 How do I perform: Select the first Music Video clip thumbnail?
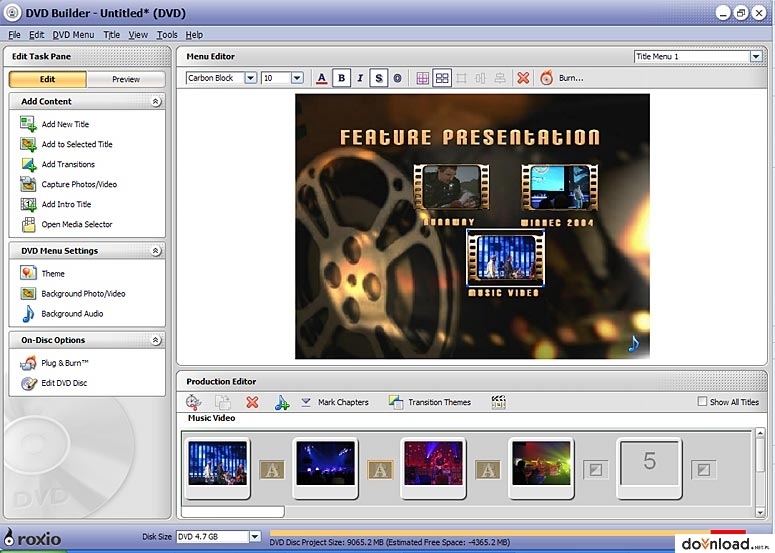coord(217,468)
